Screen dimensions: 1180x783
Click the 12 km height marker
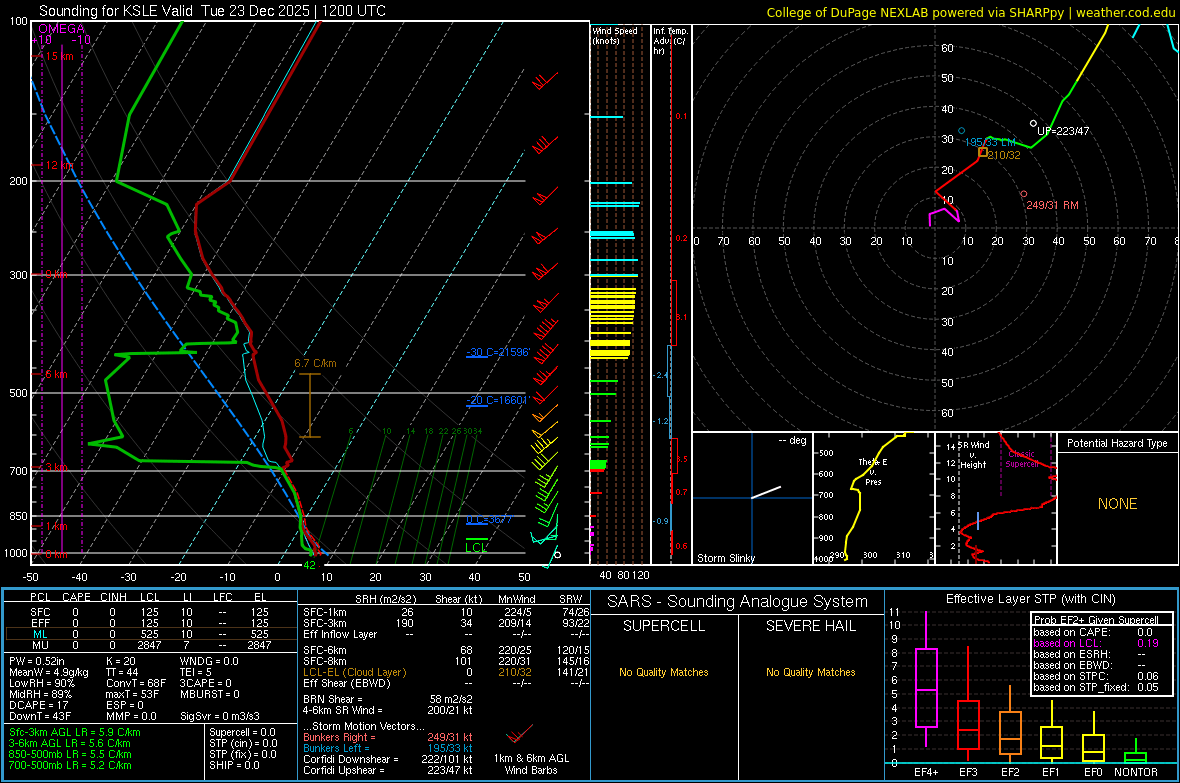(59, 166)
